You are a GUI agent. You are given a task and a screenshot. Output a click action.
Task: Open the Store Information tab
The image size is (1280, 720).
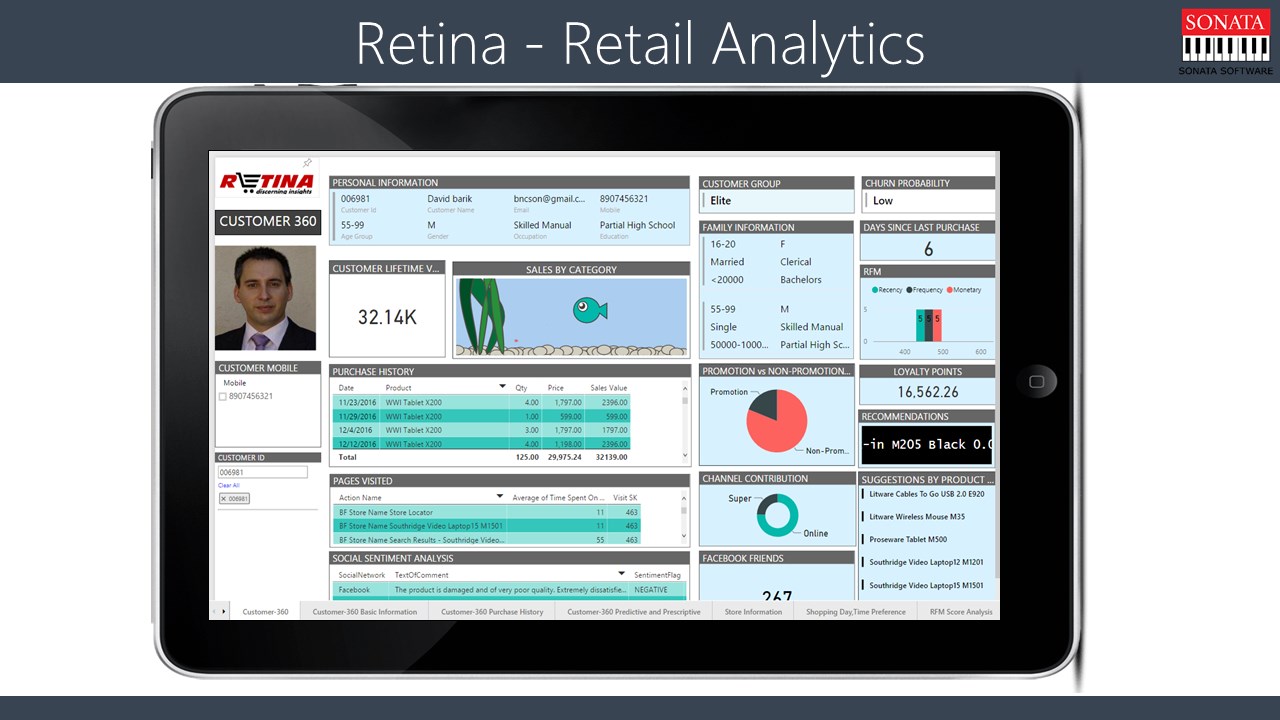tap(753, 611)
